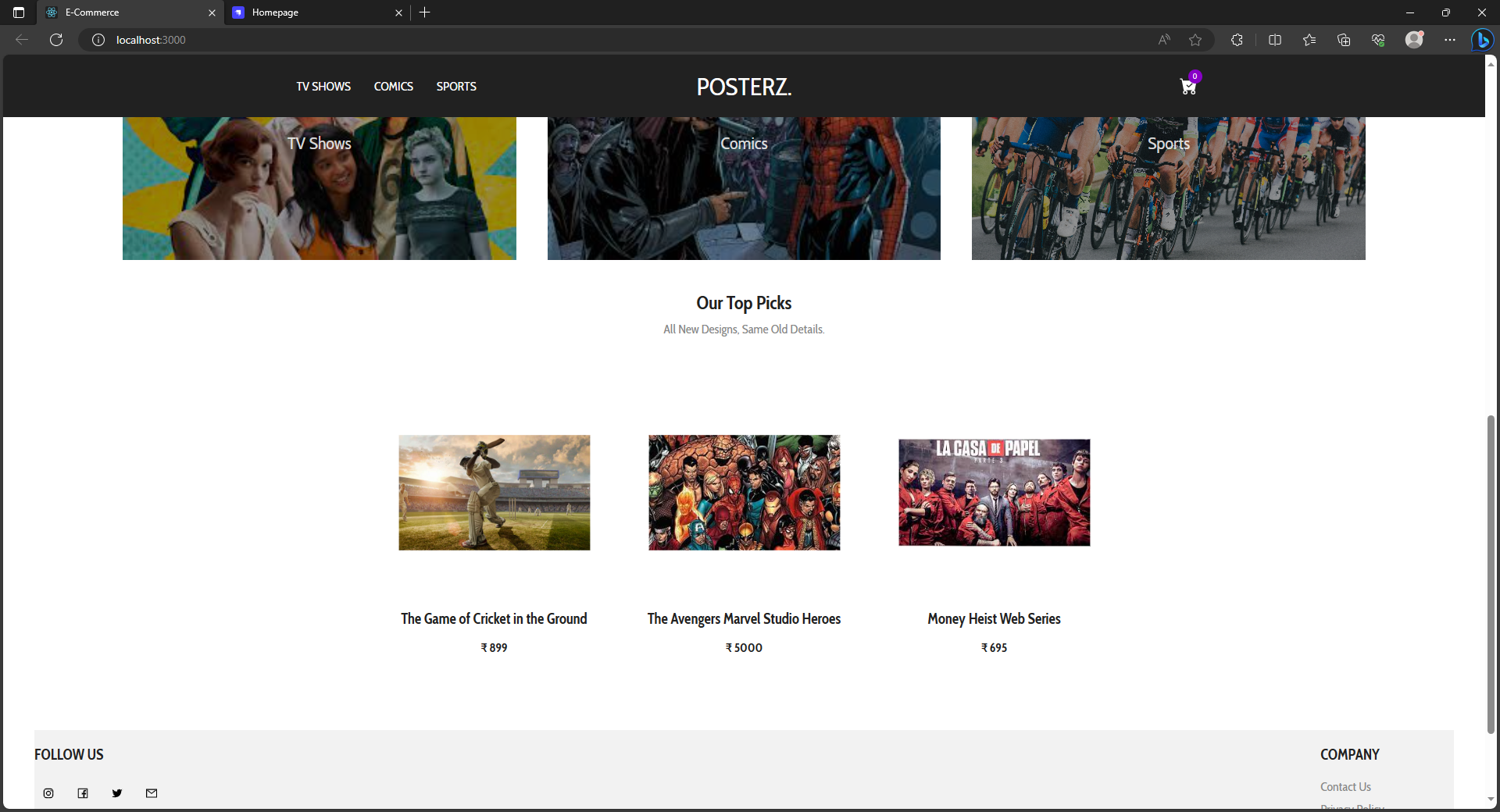Refresh the current page
This screenshot has width=1500, height=812.
tap(55, 40)
